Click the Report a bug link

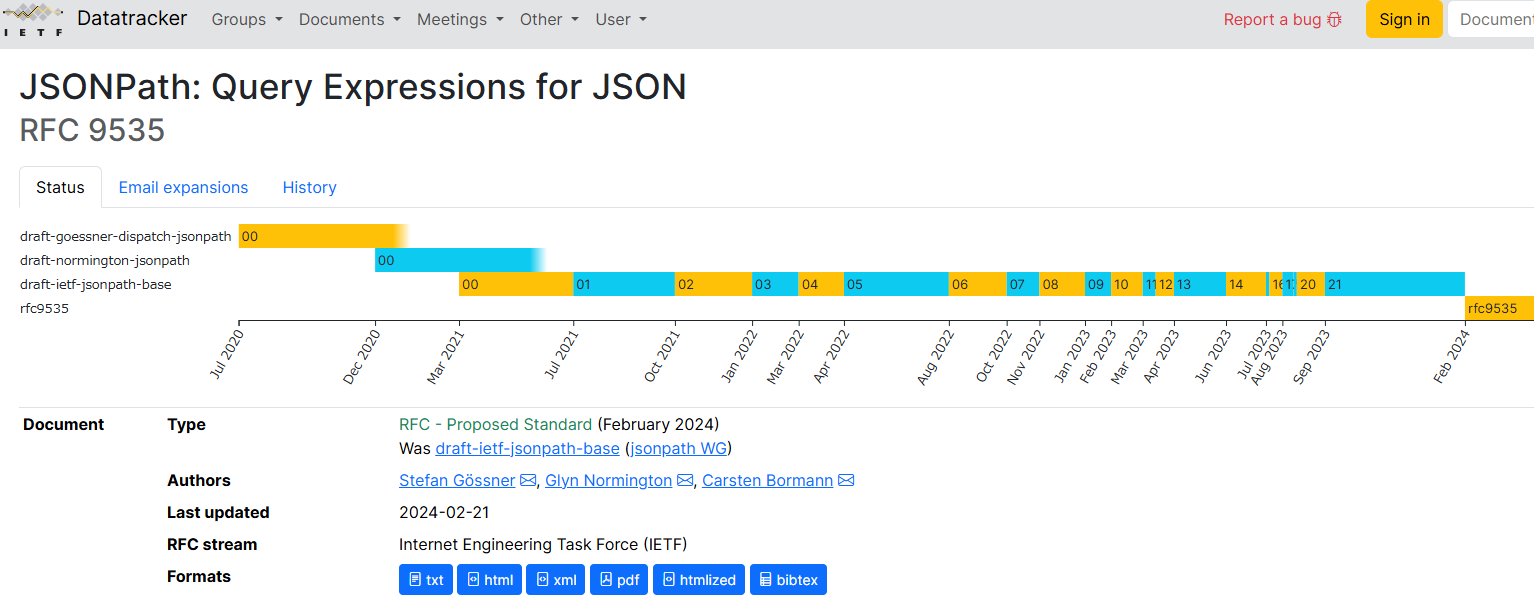pyautogui.click(x=1283, y=19)
